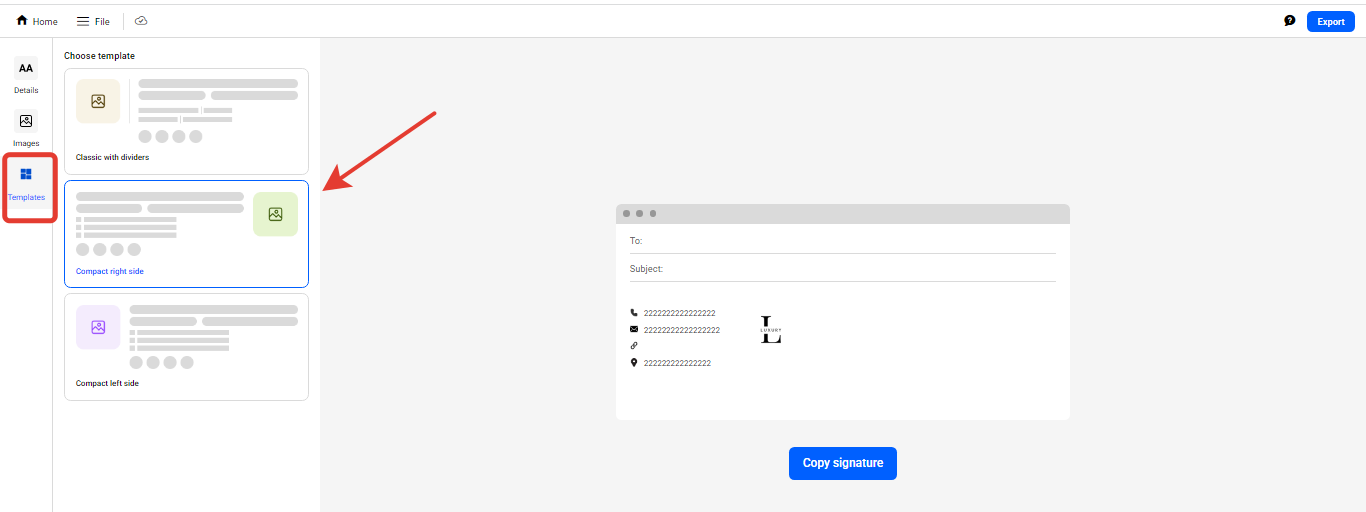The width and height of the screenshot is (1366, 512).
Task: Pick the Compact left side template
Action: [186, 346]
